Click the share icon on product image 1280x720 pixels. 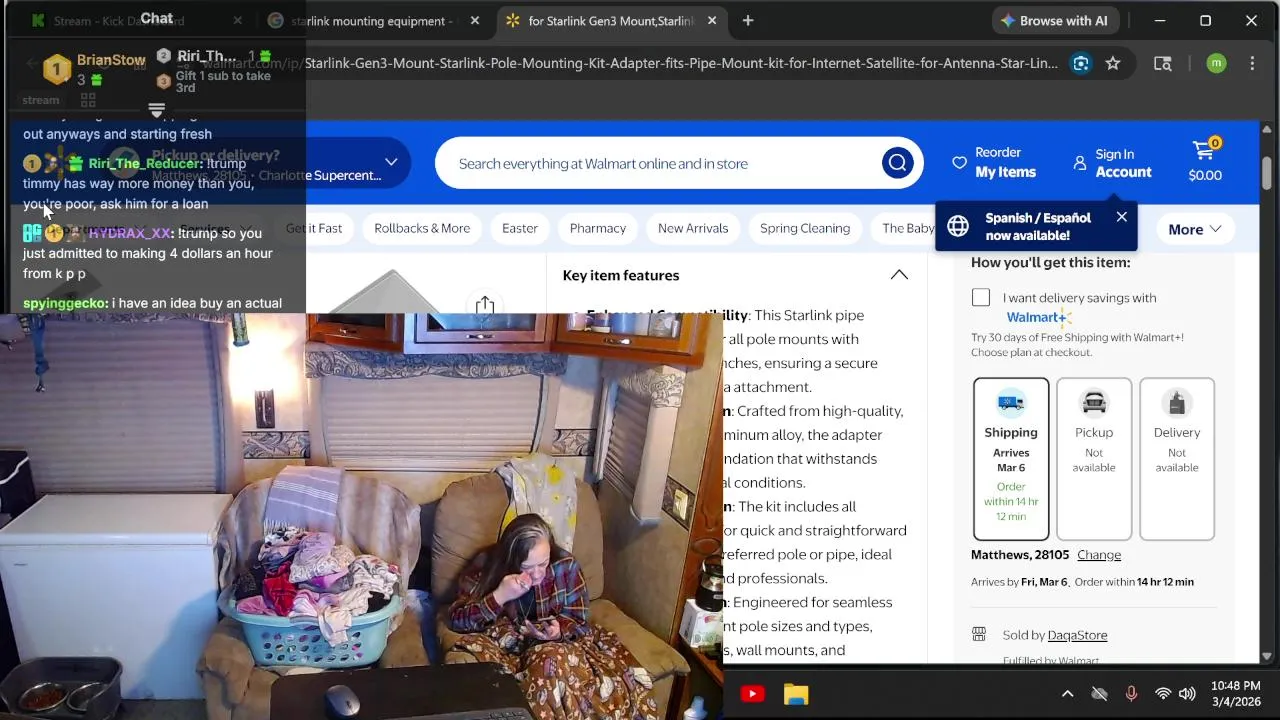point(485,305)
